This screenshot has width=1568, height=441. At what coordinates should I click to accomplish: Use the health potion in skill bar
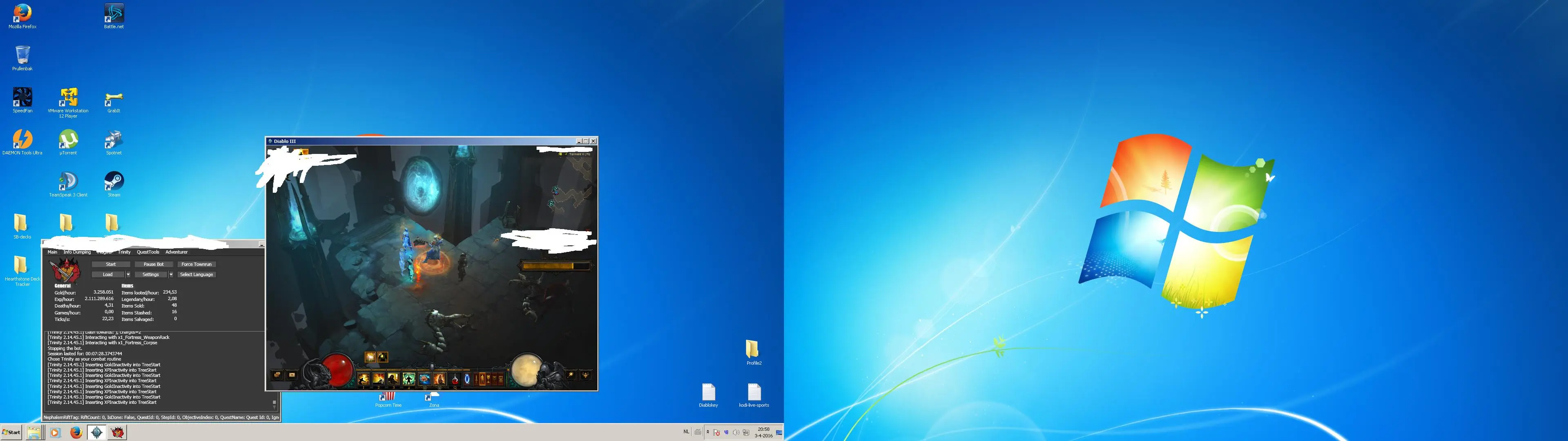click(455, 379)
